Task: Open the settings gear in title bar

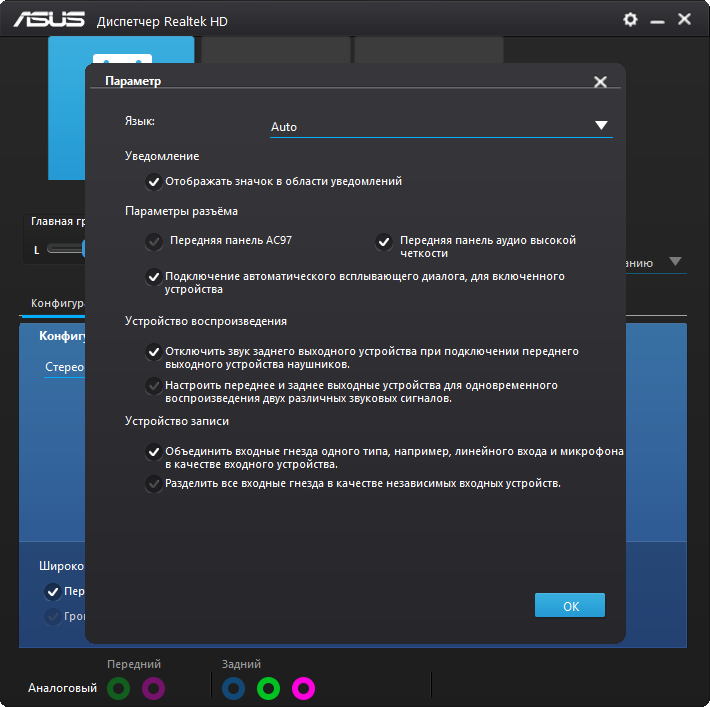Action: coord(630,19)
